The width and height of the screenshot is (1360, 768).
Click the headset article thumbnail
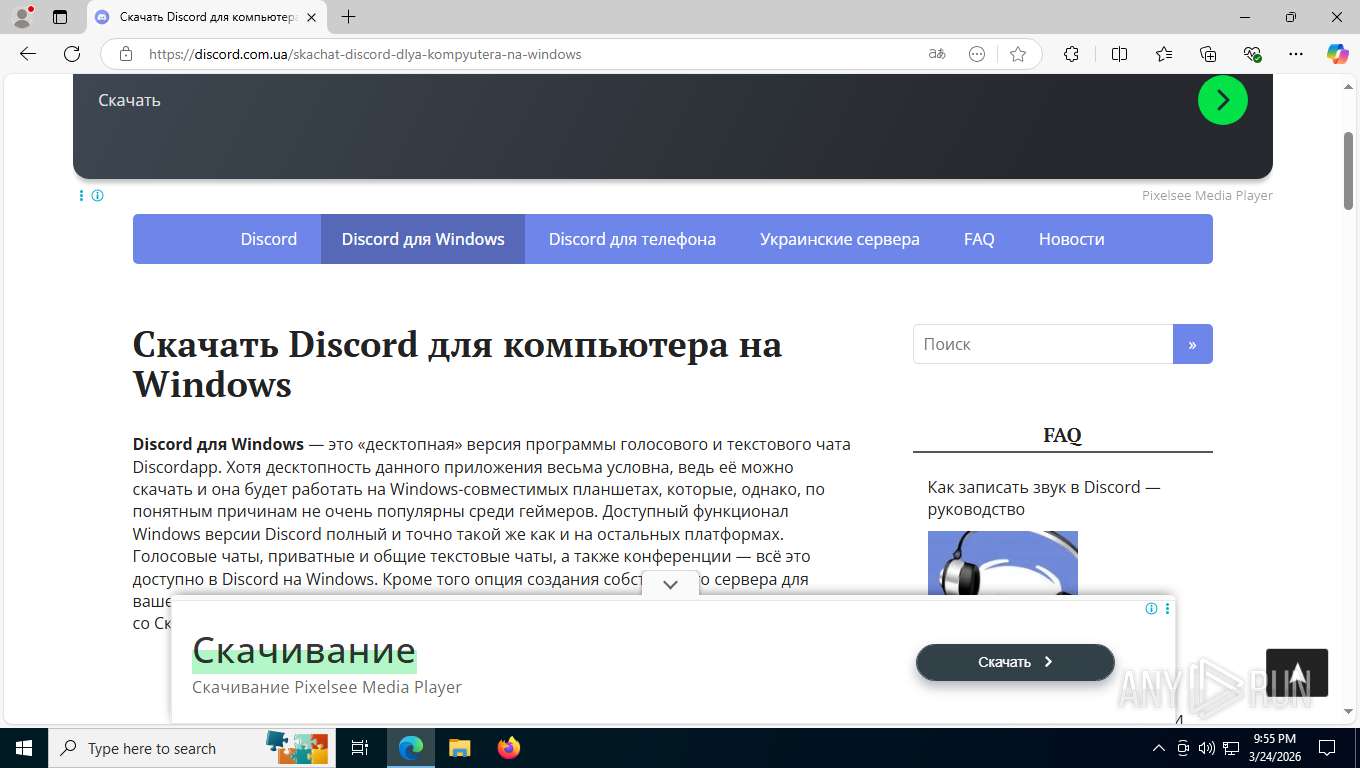[x=1003, y=563]
